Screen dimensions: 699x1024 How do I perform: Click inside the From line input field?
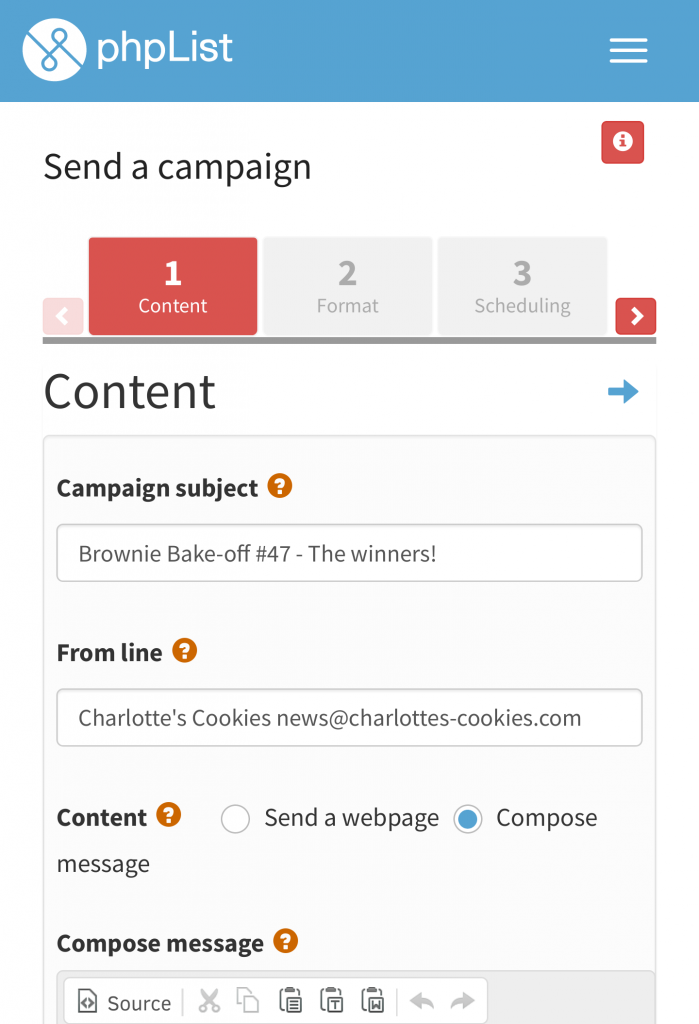click(x=349, y=717)
